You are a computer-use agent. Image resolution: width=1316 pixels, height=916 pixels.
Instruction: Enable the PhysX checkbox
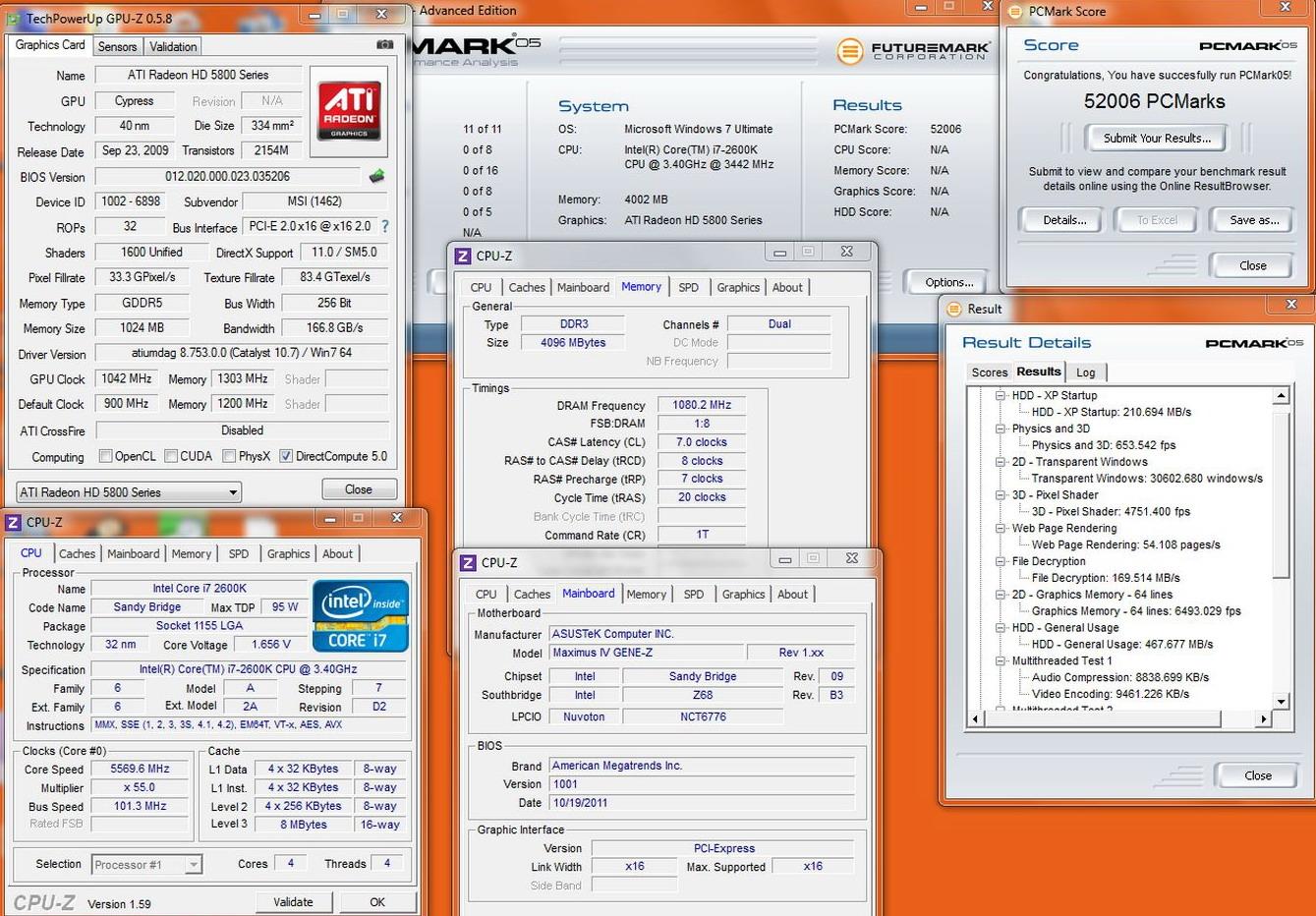[229, 456]
